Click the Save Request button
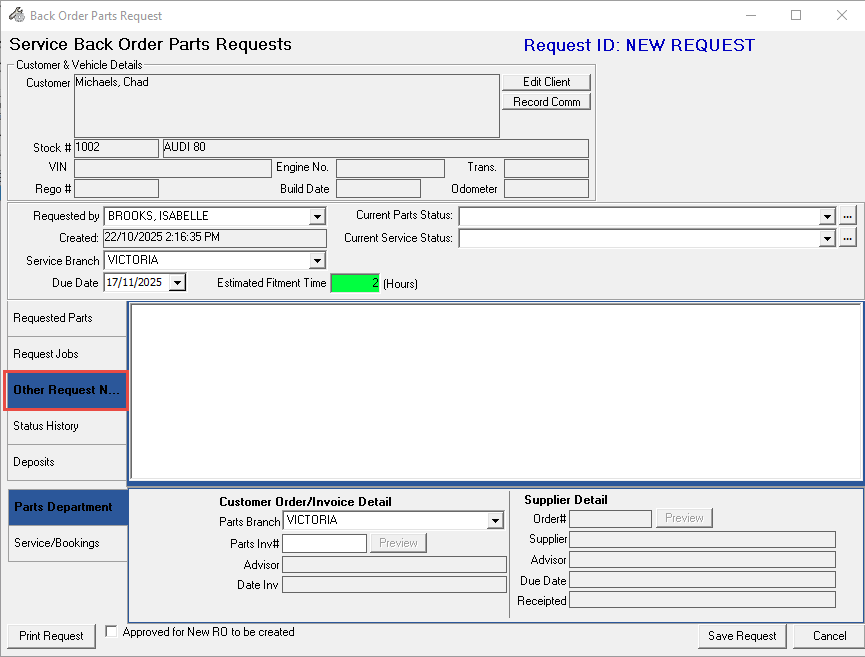The image size is (865, 657). (742, 636)
